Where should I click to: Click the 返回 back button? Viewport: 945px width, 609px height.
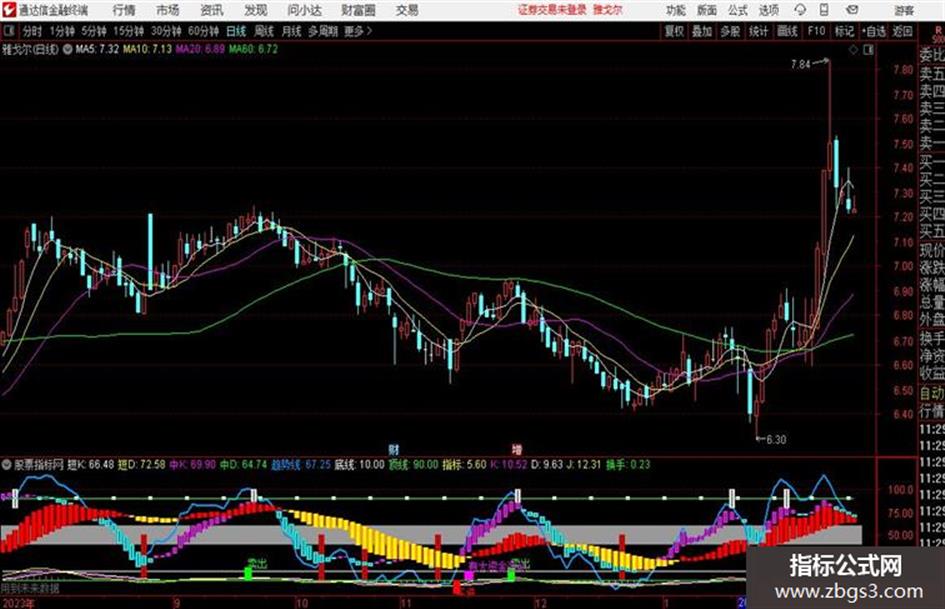[902, 31]
